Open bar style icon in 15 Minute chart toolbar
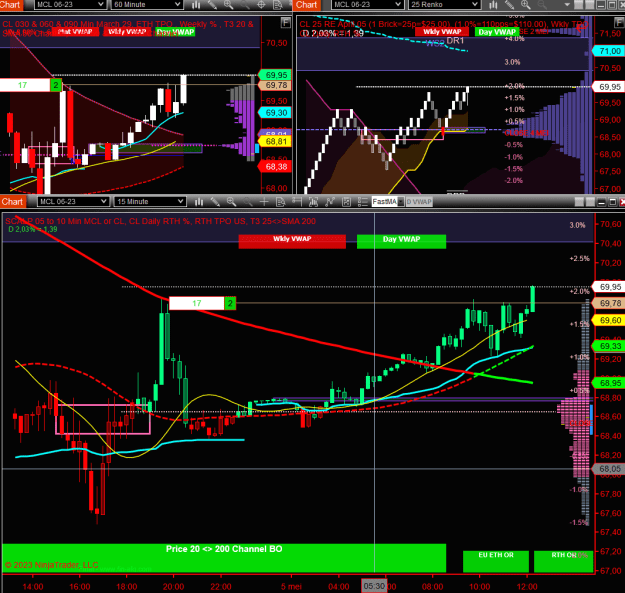 coord(199,202)
